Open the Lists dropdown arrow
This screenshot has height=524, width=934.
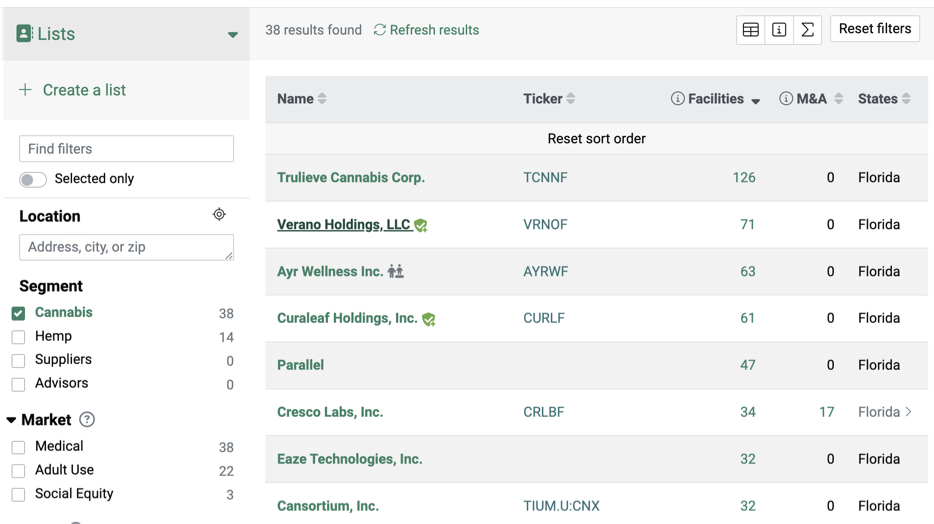click(x=232, y=35)
